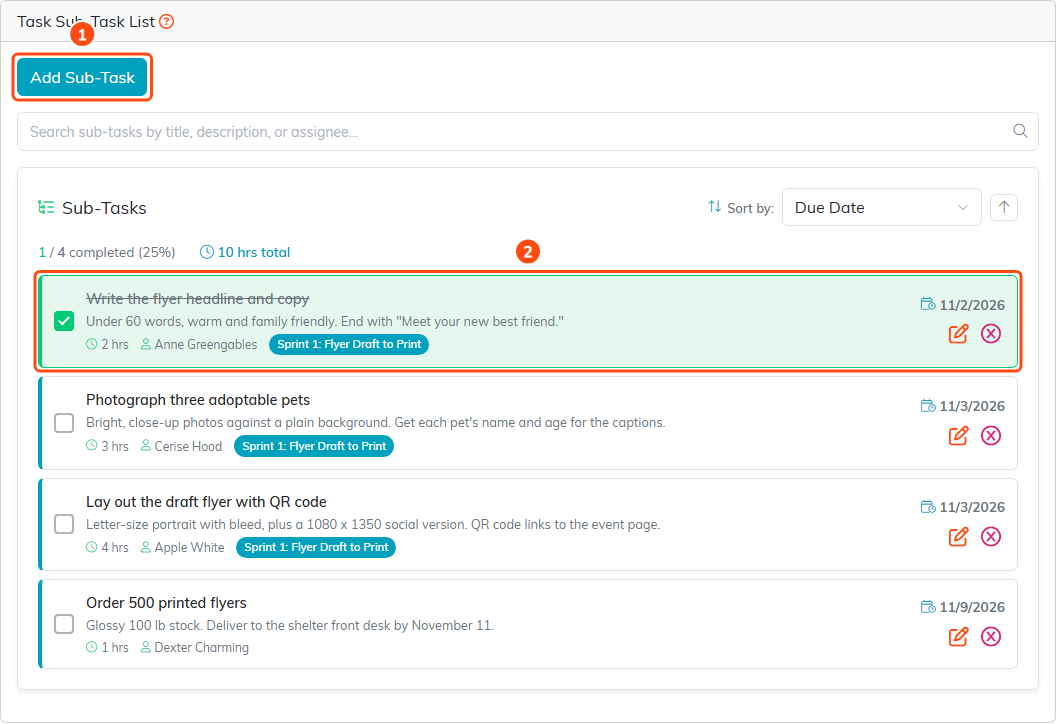1056x724 pixels.
Task: Check the Order 500 printed flyers checkbox
Action: (x=64, y=624)
